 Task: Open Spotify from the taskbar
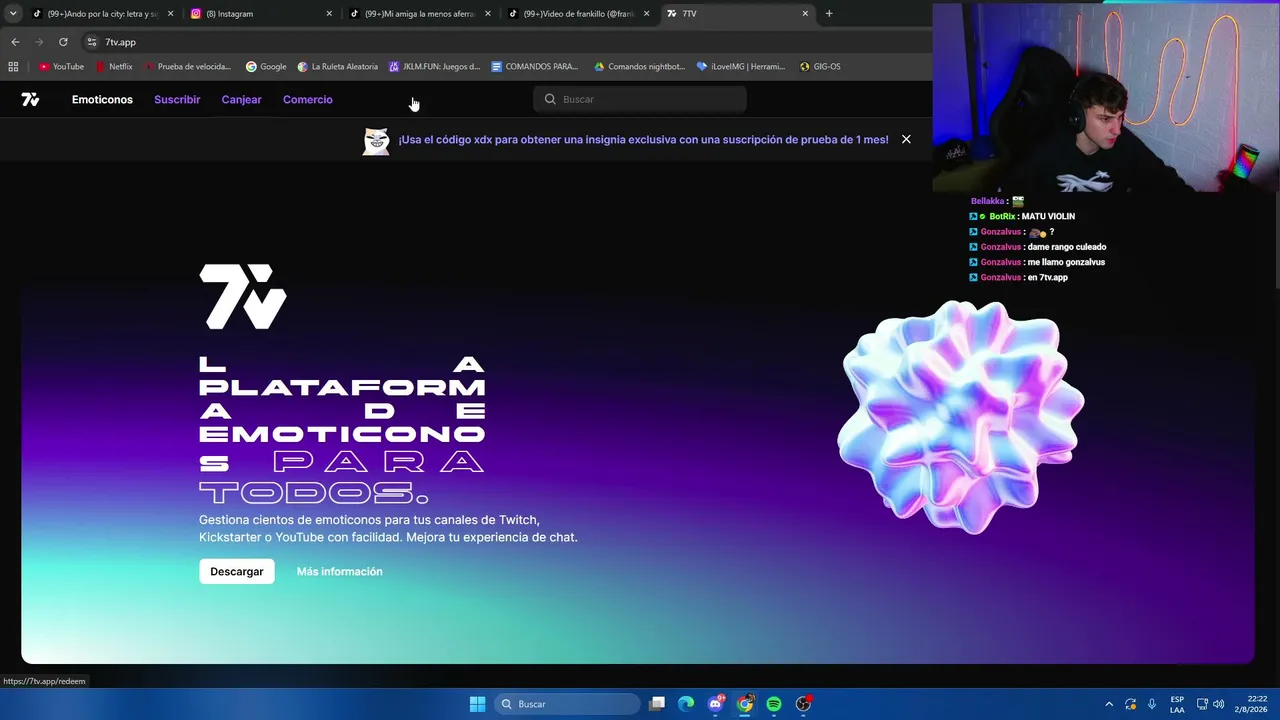[774, 704]
